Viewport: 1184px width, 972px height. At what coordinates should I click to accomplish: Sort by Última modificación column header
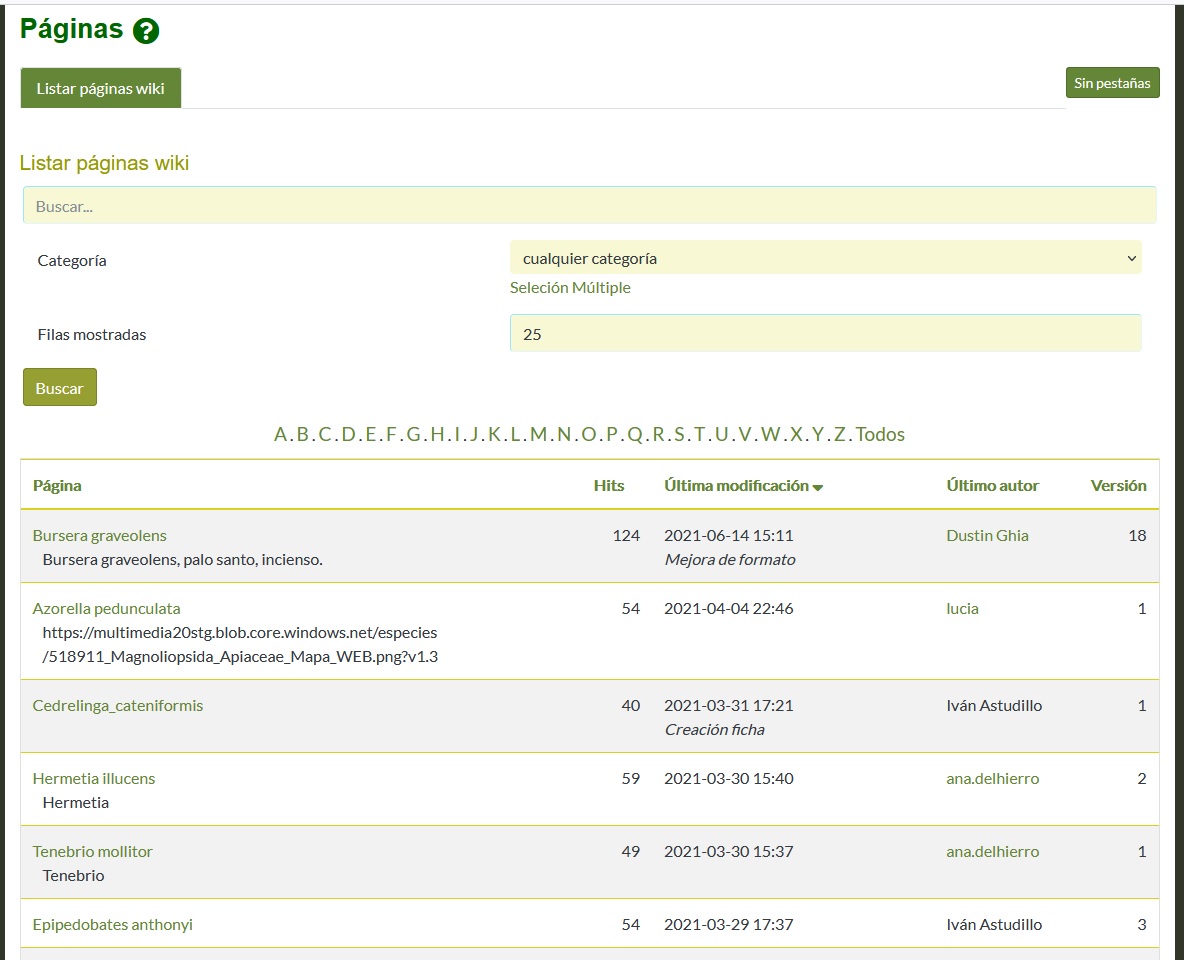736,486
